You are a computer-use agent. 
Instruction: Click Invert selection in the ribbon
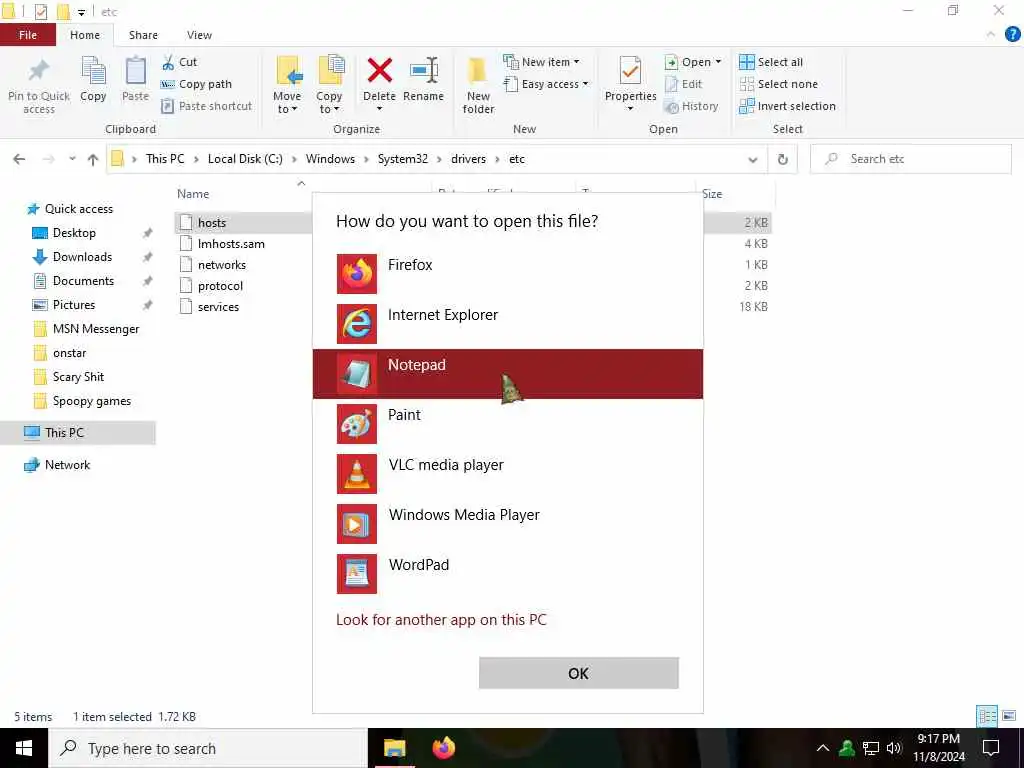pos(788,106)
